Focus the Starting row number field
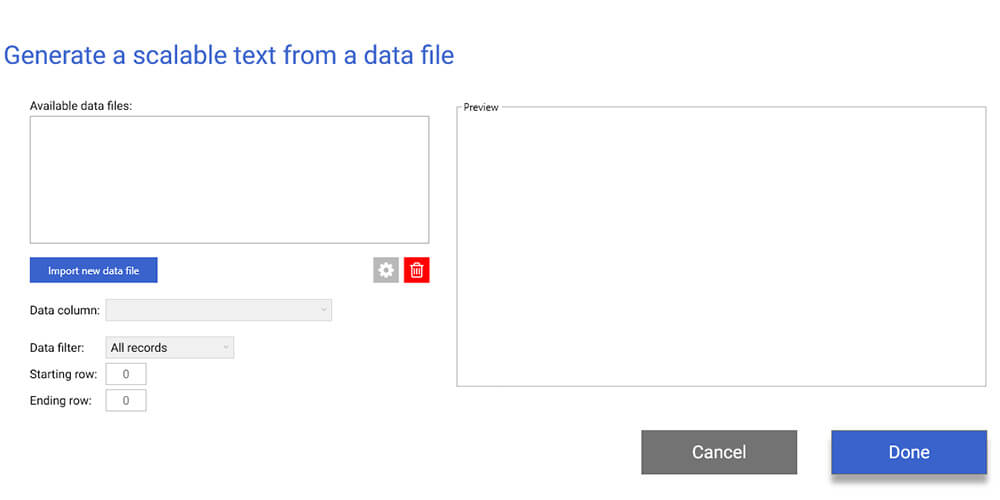The image size is (1000, 500). 126,374
